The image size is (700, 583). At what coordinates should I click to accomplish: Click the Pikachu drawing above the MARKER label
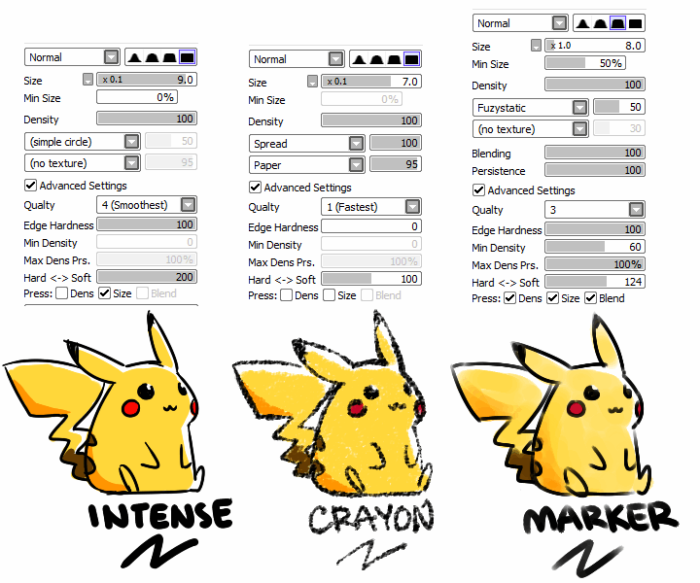(551, 406)
